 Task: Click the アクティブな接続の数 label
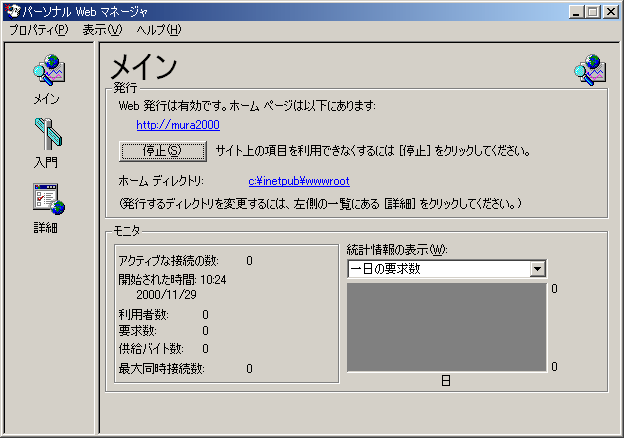pos(168,261)
